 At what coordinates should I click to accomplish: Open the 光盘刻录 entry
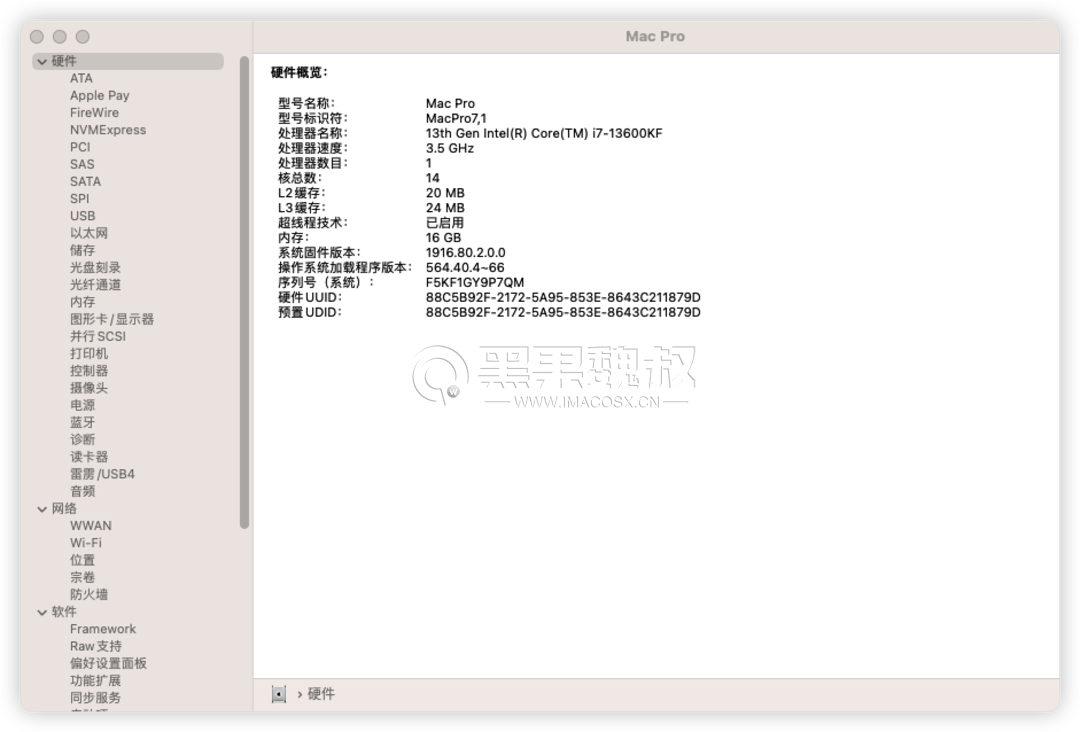pyautogui.click(x=95, y=268)
